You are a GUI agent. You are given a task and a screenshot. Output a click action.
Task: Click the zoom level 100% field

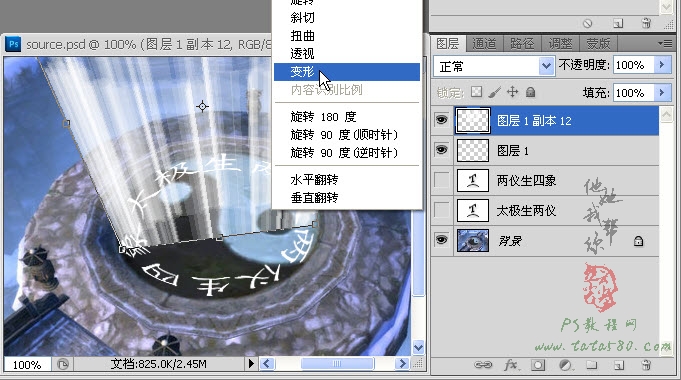pyautogui.click(x=27, y=364)
